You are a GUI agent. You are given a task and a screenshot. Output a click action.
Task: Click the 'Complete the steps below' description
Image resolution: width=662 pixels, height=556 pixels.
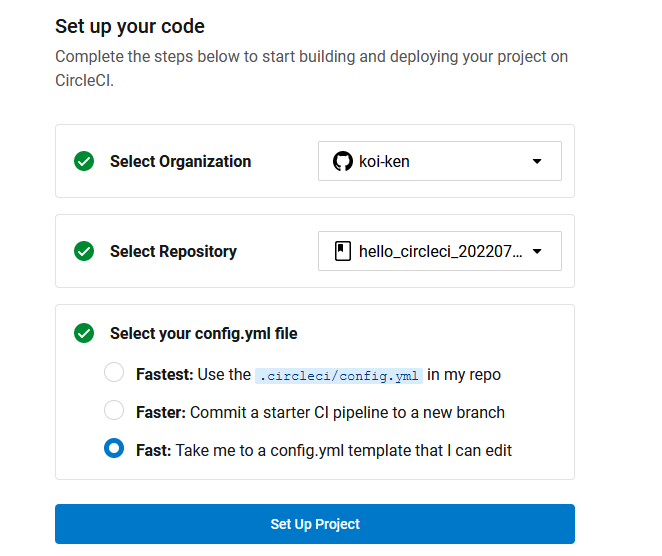pos(312,68)
